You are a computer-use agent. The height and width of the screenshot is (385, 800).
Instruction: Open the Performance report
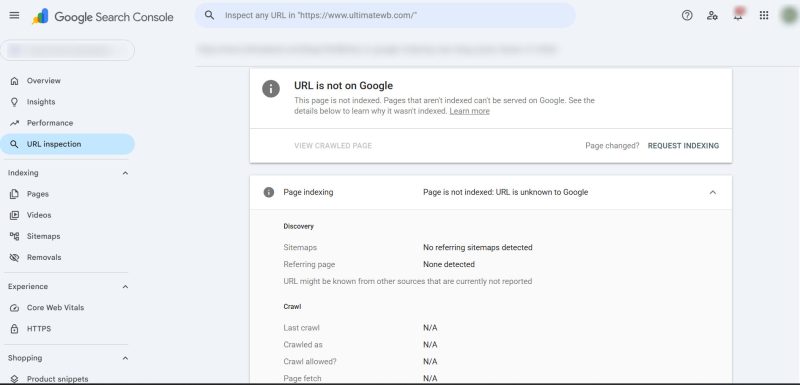(x=67, y=123)
